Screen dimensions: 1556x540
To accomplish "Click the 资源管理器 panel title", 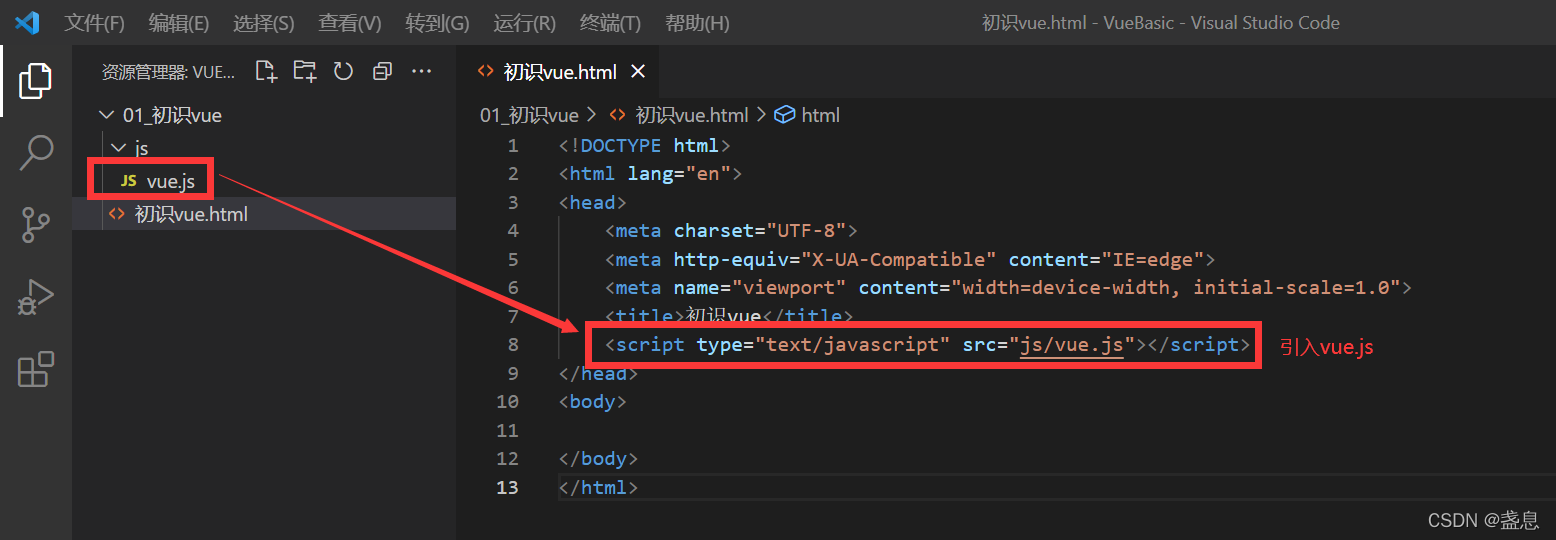I will [x=169, y=72].
